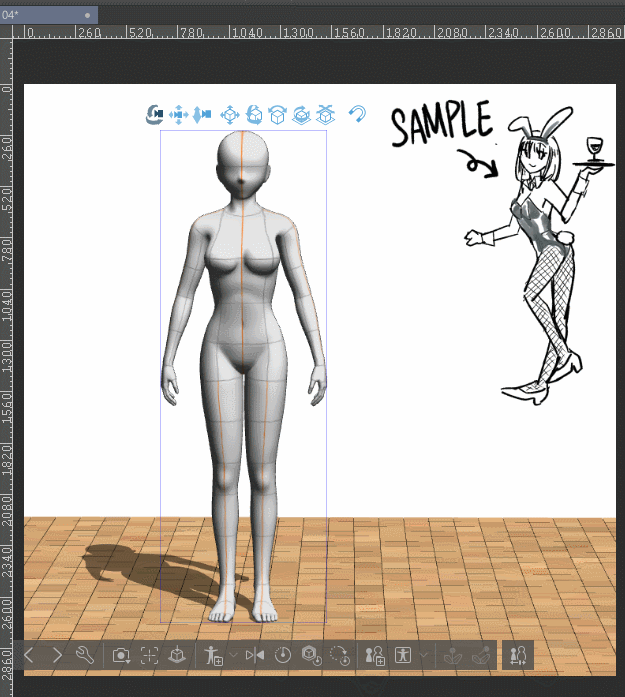Flip the pose horizontally
This screenshot has height=697, width=625.
tap(255, 655)
